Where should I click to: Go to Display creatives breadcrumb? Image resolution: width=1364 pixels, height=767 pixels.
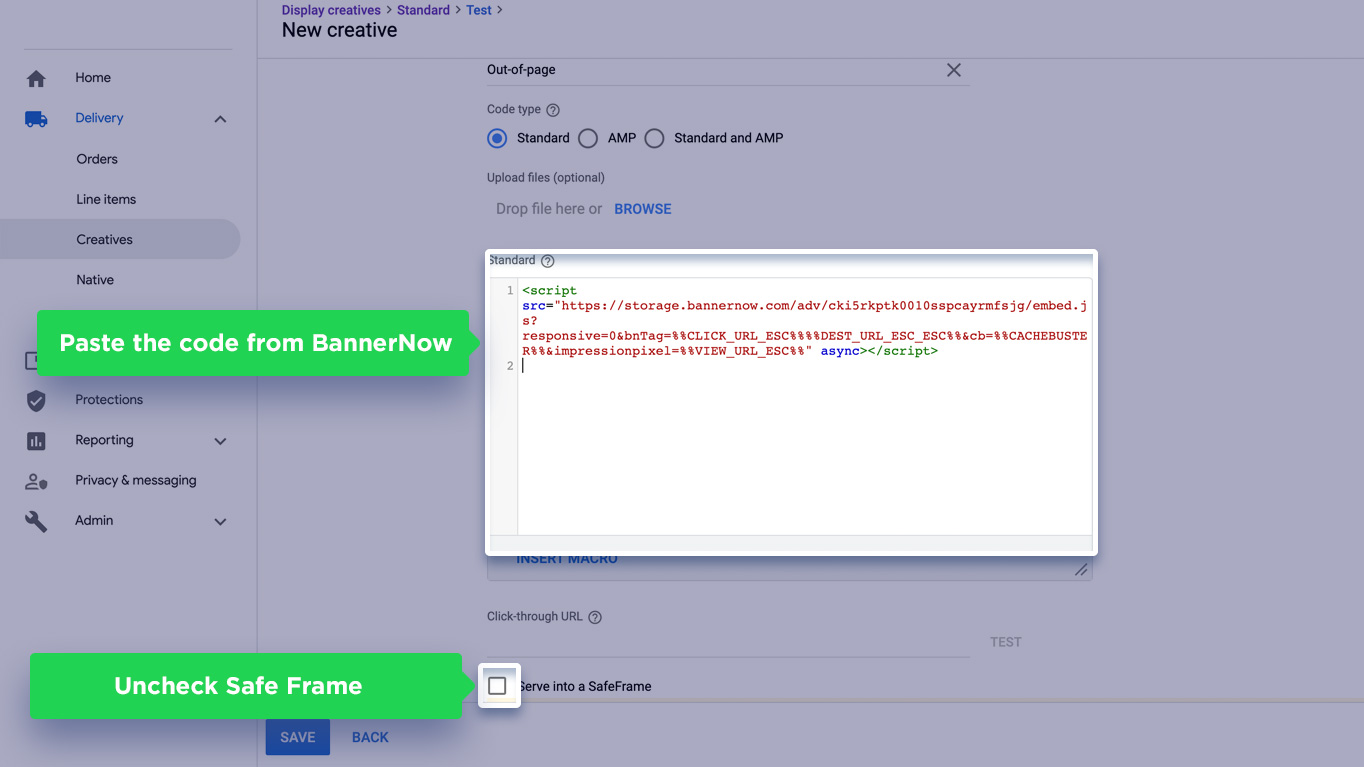pos(331,10)
